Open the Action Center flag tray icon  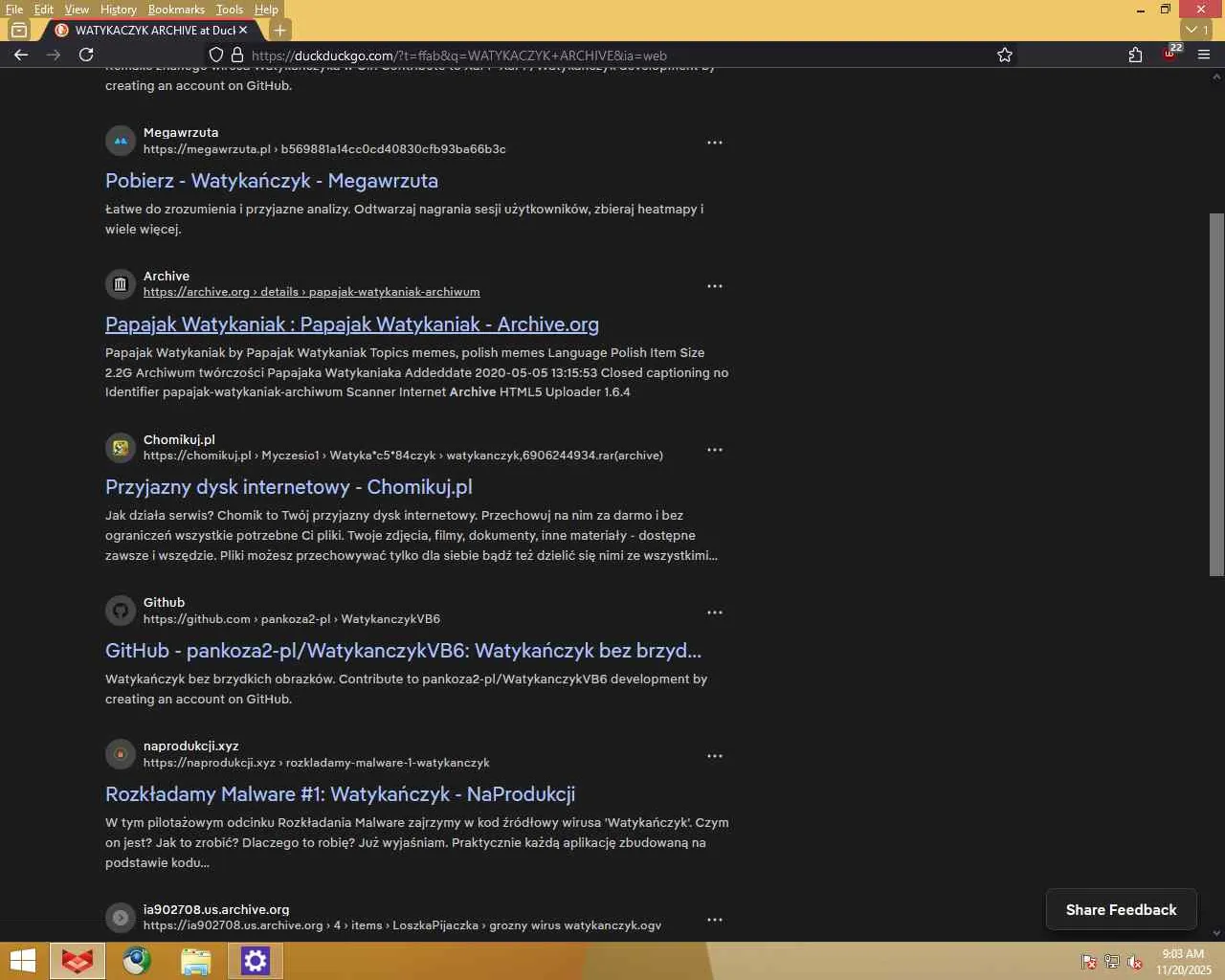(1088, 962)
